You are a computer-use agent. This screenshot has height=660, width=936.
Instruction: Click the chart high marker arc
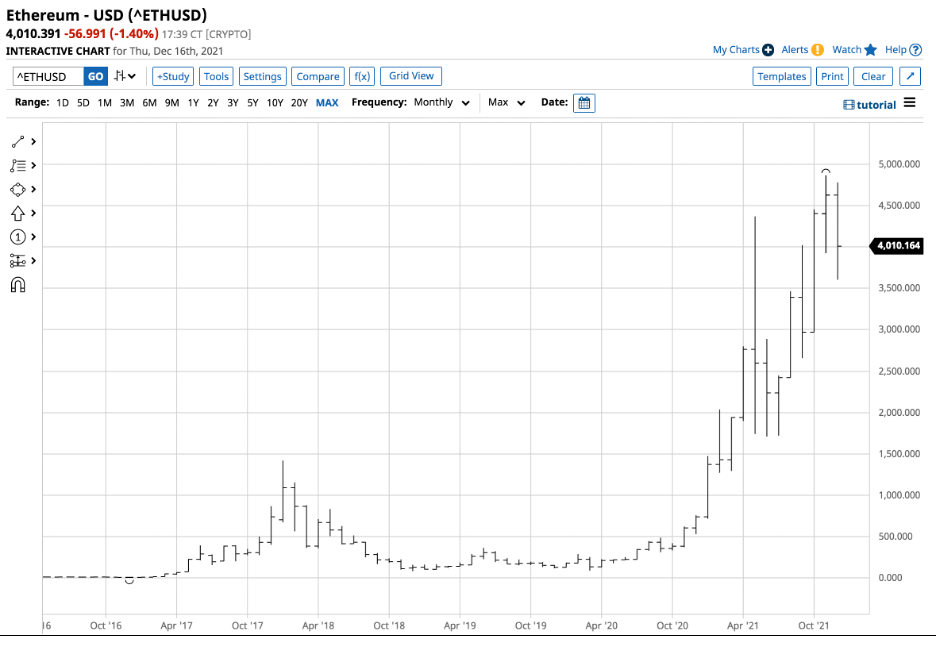(x=826, y=171)
